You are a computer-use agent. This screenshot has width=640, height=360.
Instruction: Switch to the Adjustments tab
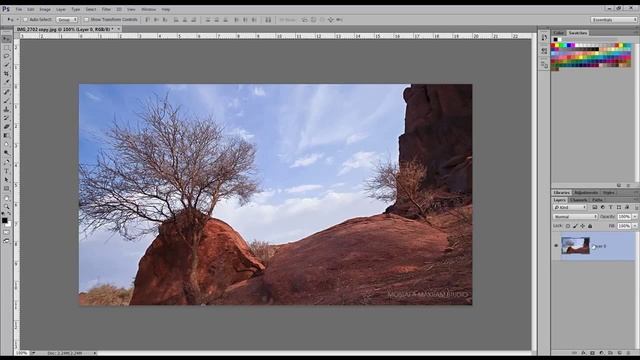pos(586,193)
